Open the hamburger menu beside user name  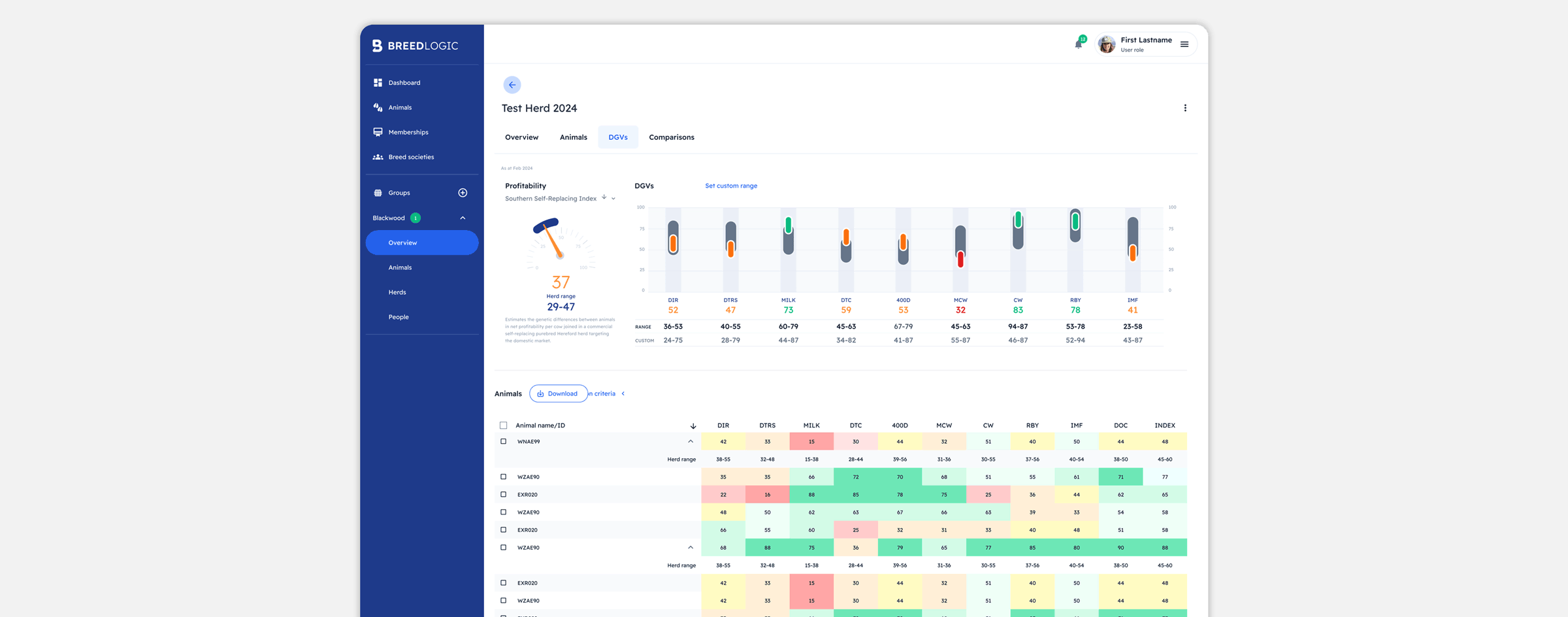(x=1184, y=44)
